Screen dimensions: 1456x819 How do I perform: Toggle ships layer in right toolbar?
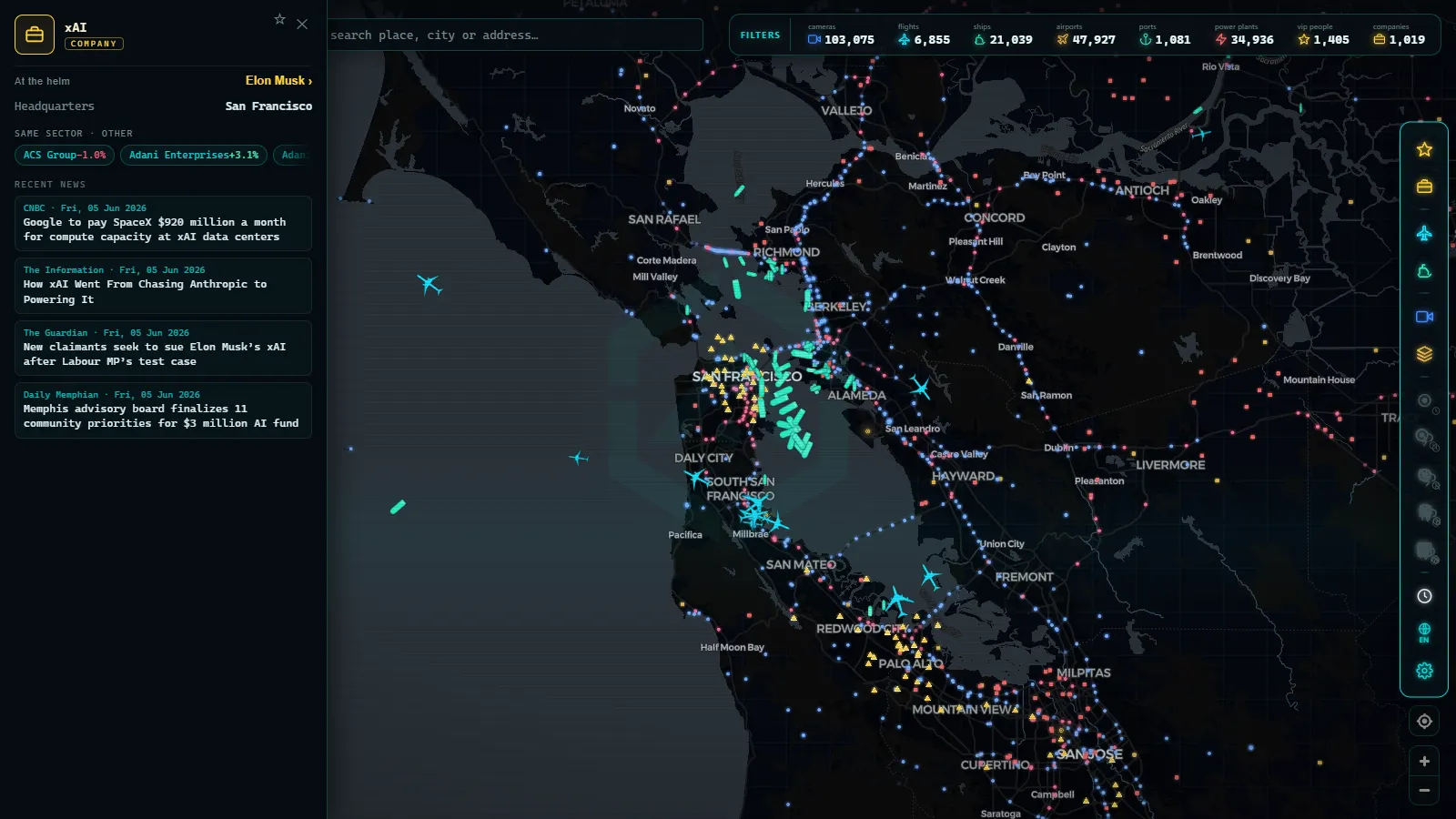click(x=1424, y=271)
